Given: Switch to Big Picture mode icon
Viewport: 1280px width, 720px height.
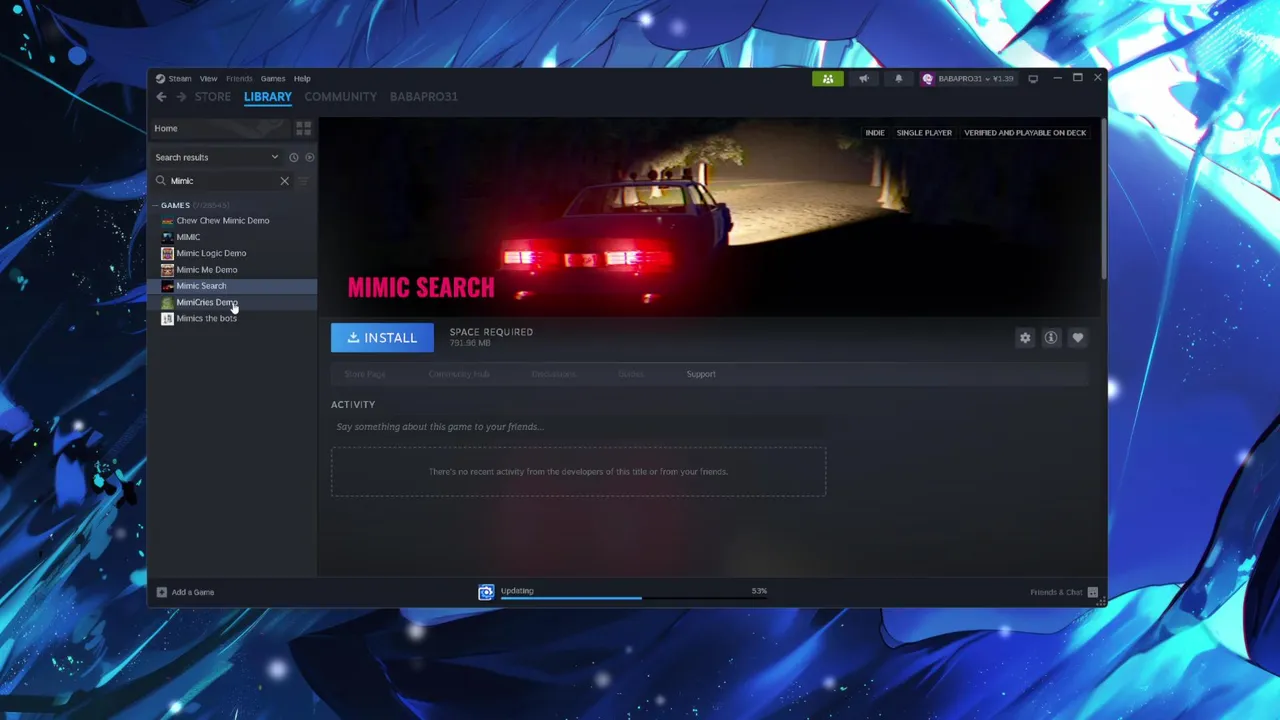Looking at the screenshot, I should click(x=1033, y=78).
